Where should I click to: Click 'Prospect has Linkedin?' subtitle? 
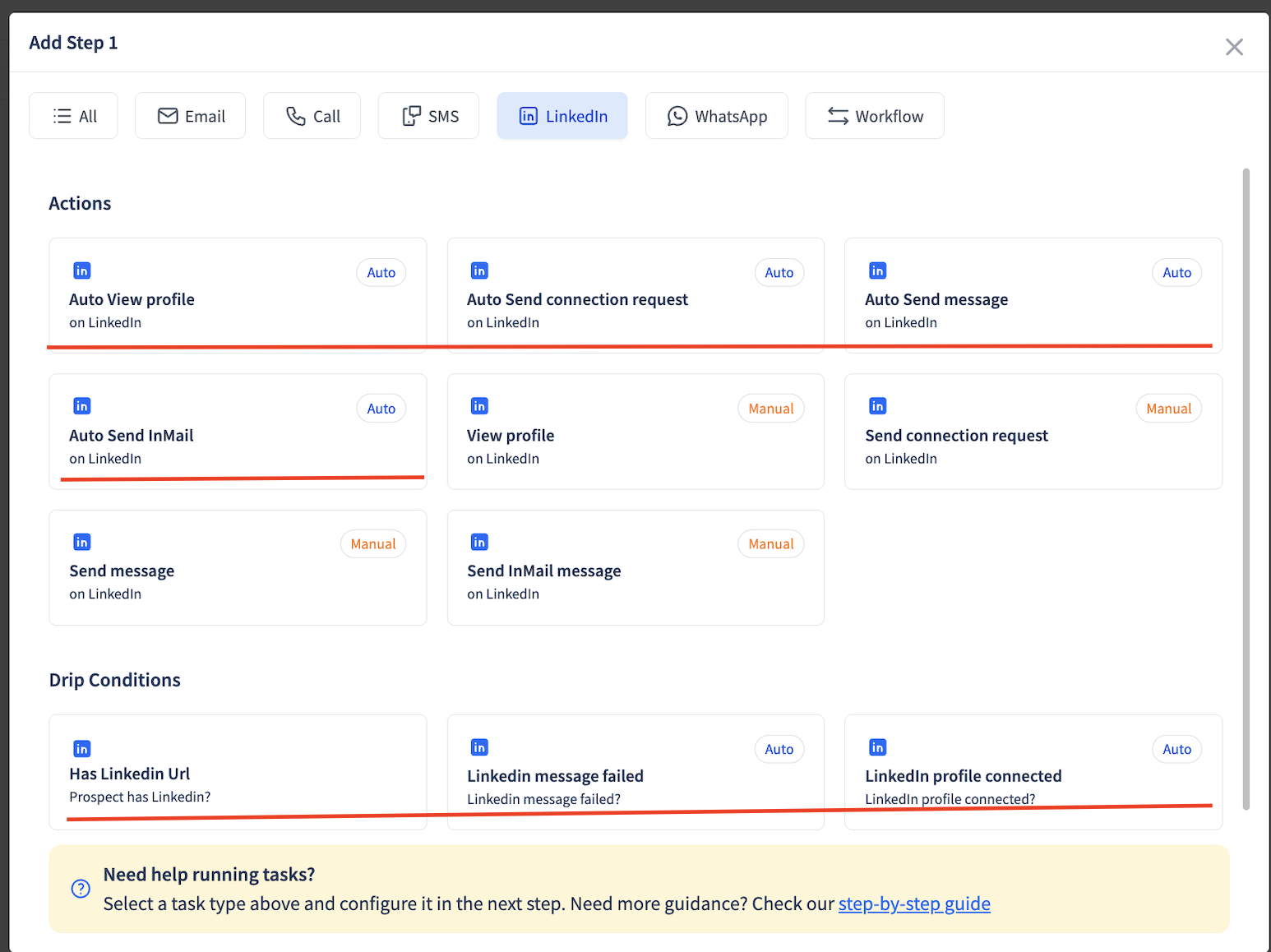(x=140, y=797)
